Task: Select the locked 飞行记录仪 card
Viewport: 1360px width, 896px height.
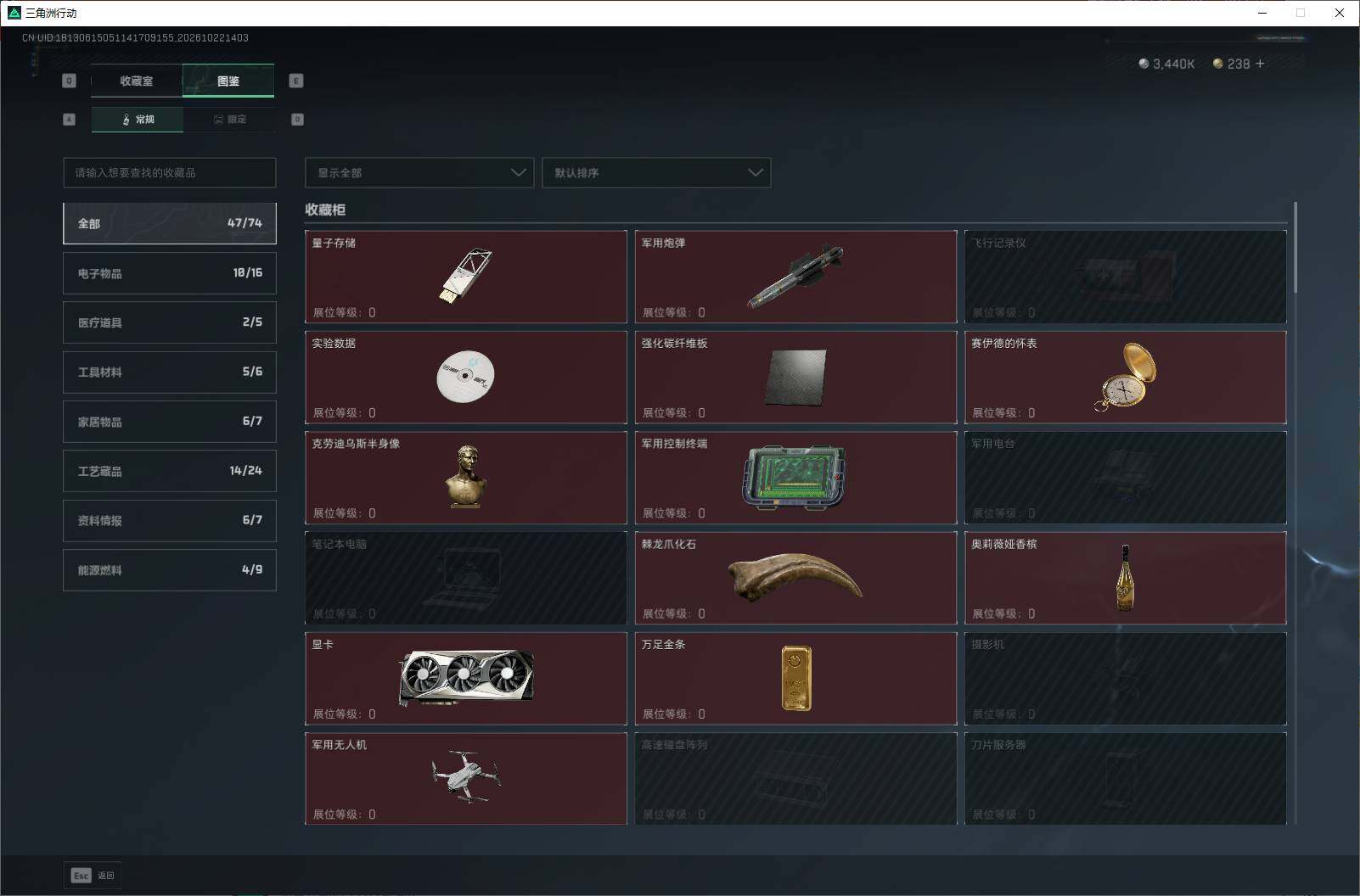Action: [1126, 277]
